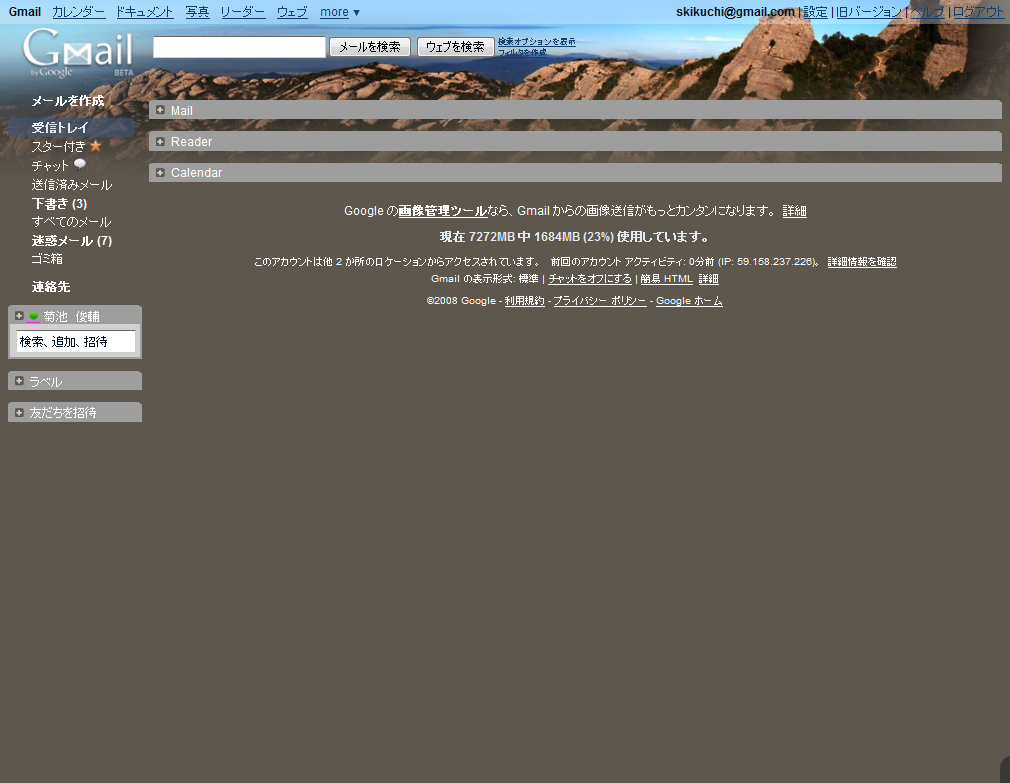Image resolution: width=1010 pixels, height=783 pixels.
Task: Open the プライバシー ポリシー link
Action: click(x=600, y=301)
